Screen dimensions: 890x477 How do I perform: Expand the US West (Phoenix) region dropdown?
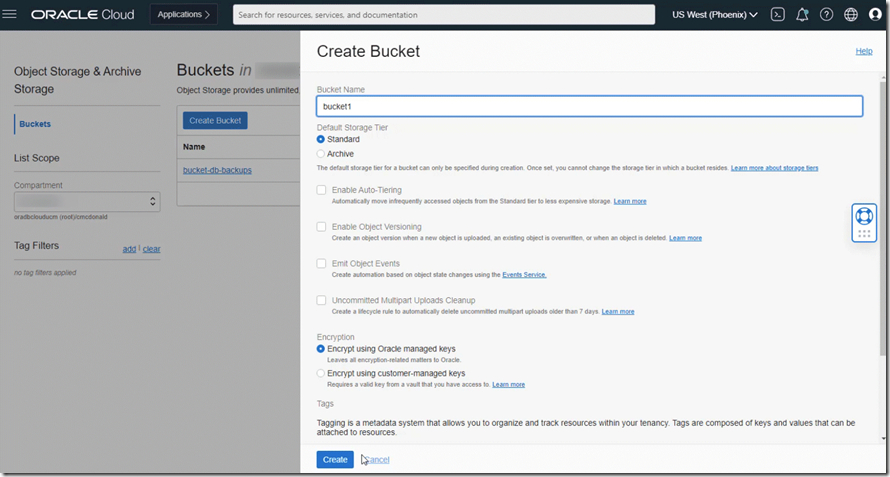(714, 15)
